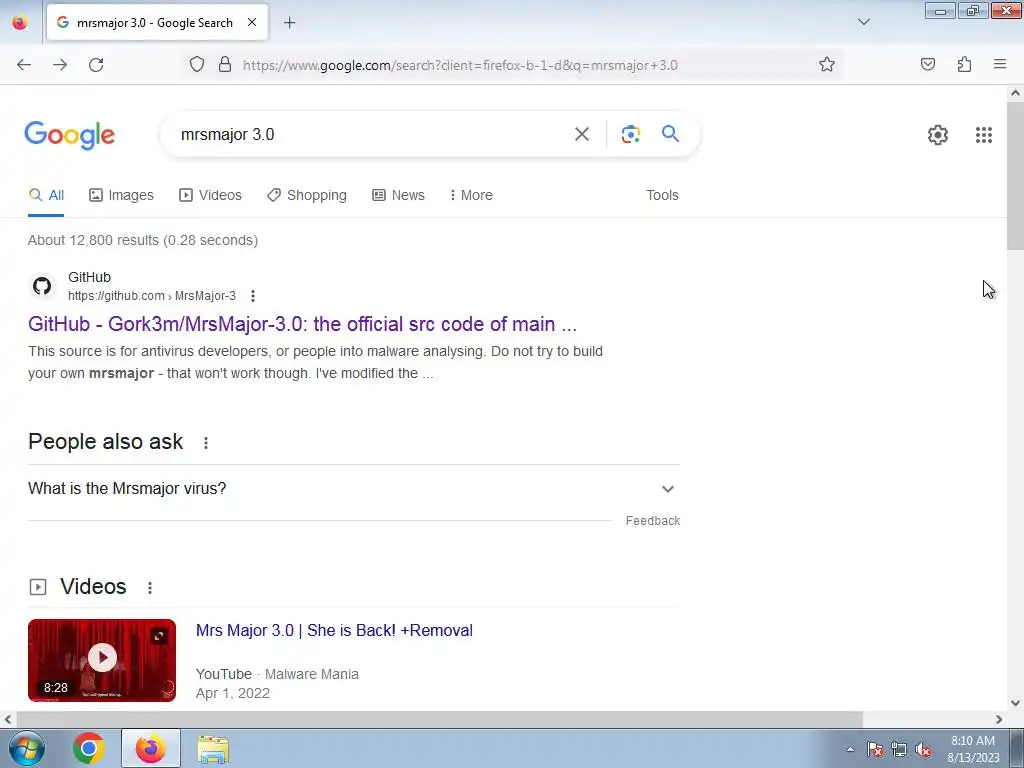Open the list all tabs chevron

[x=864, y=22]
